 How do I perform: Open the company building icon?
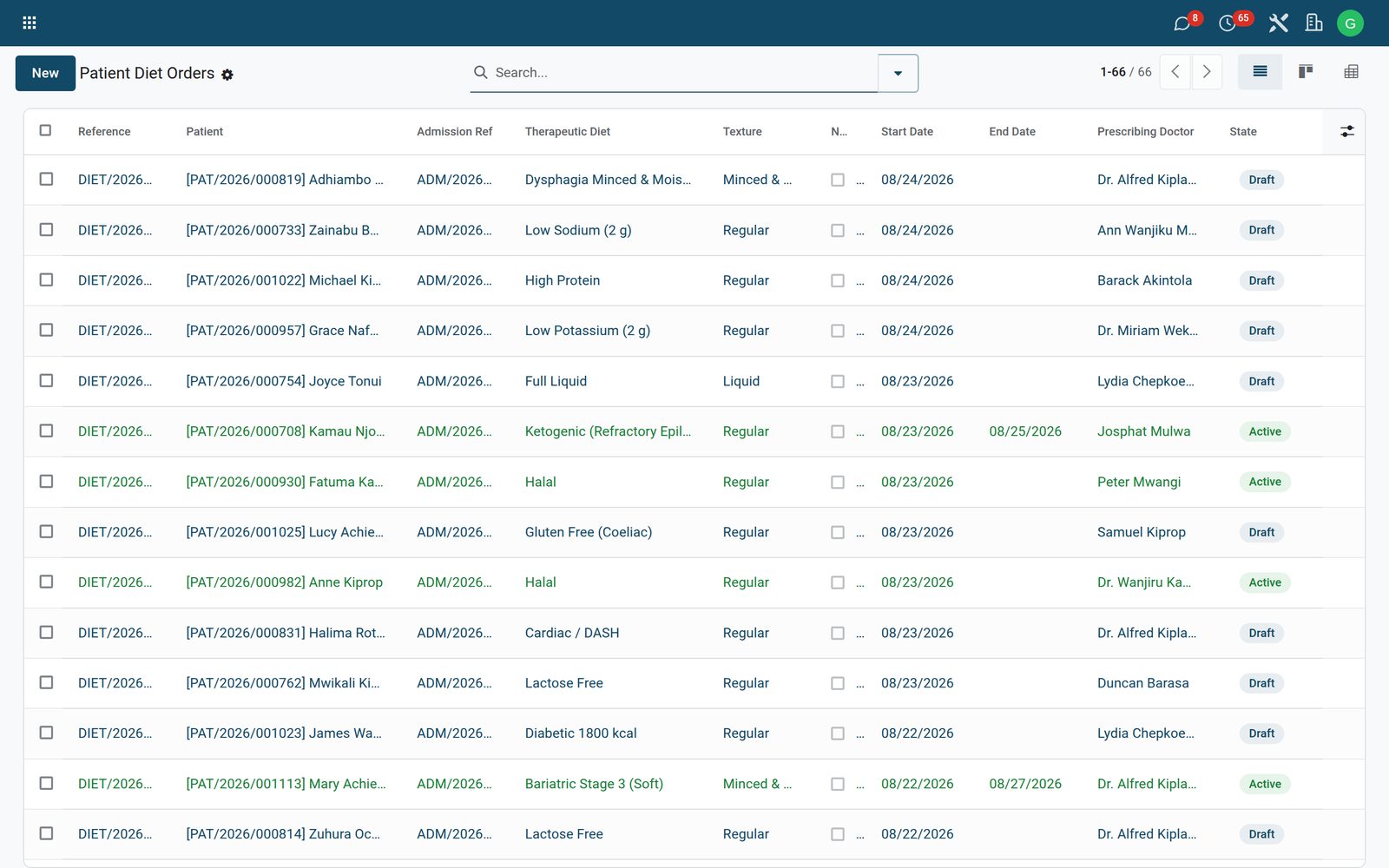point(1313,23)
